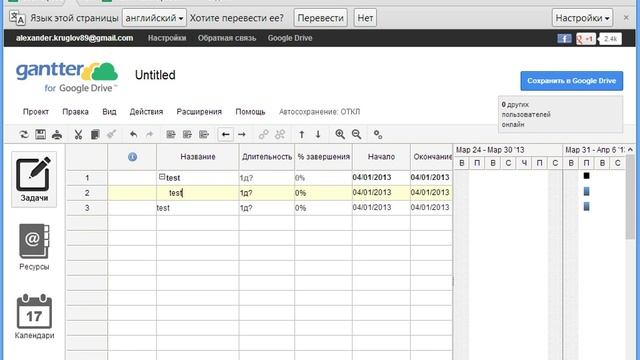Screen dimensions: 640x360
Task: Click the redo arrow icon
Action: point(149,134)
